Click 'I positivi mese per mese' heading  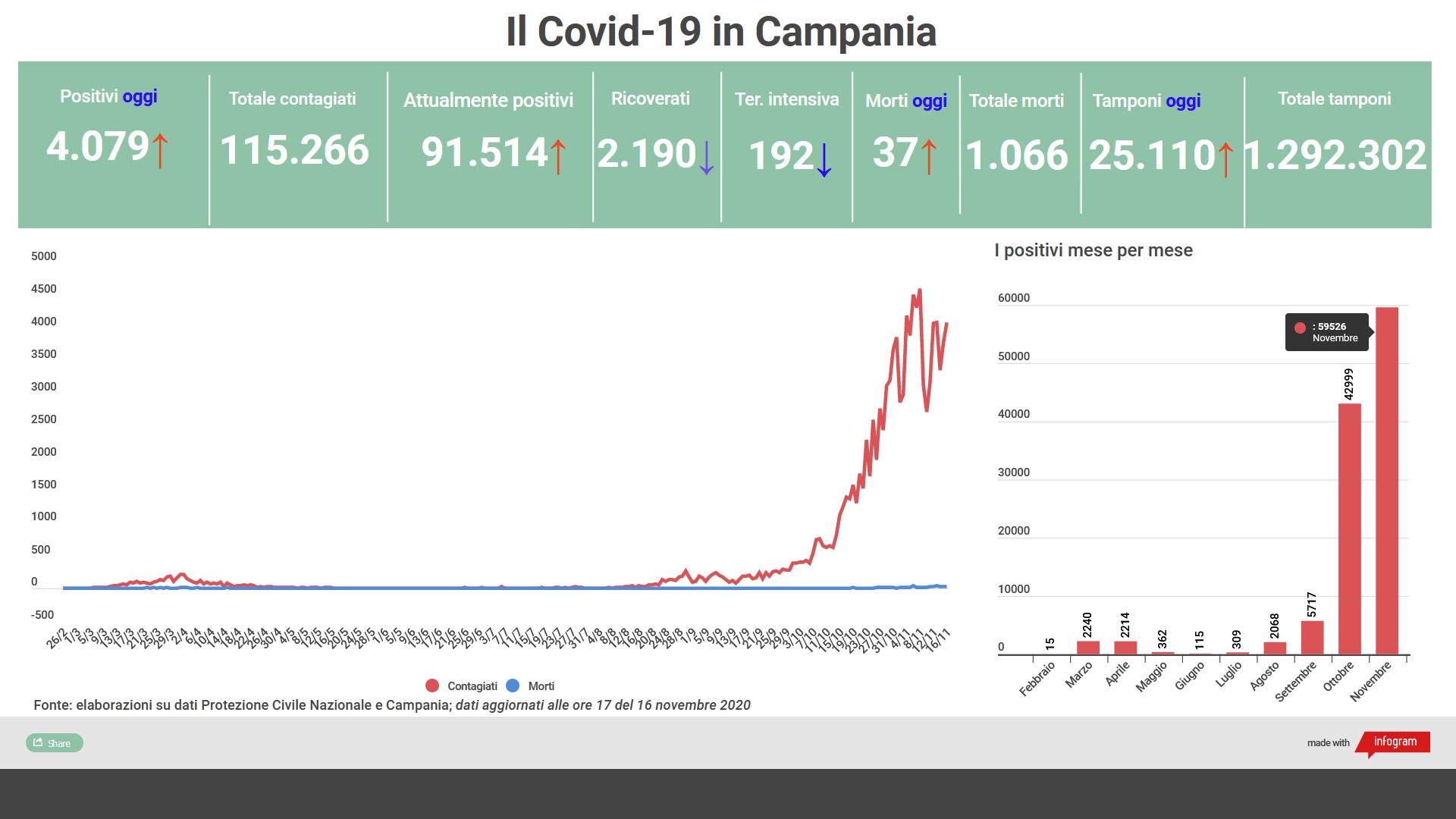point(1094,250)
